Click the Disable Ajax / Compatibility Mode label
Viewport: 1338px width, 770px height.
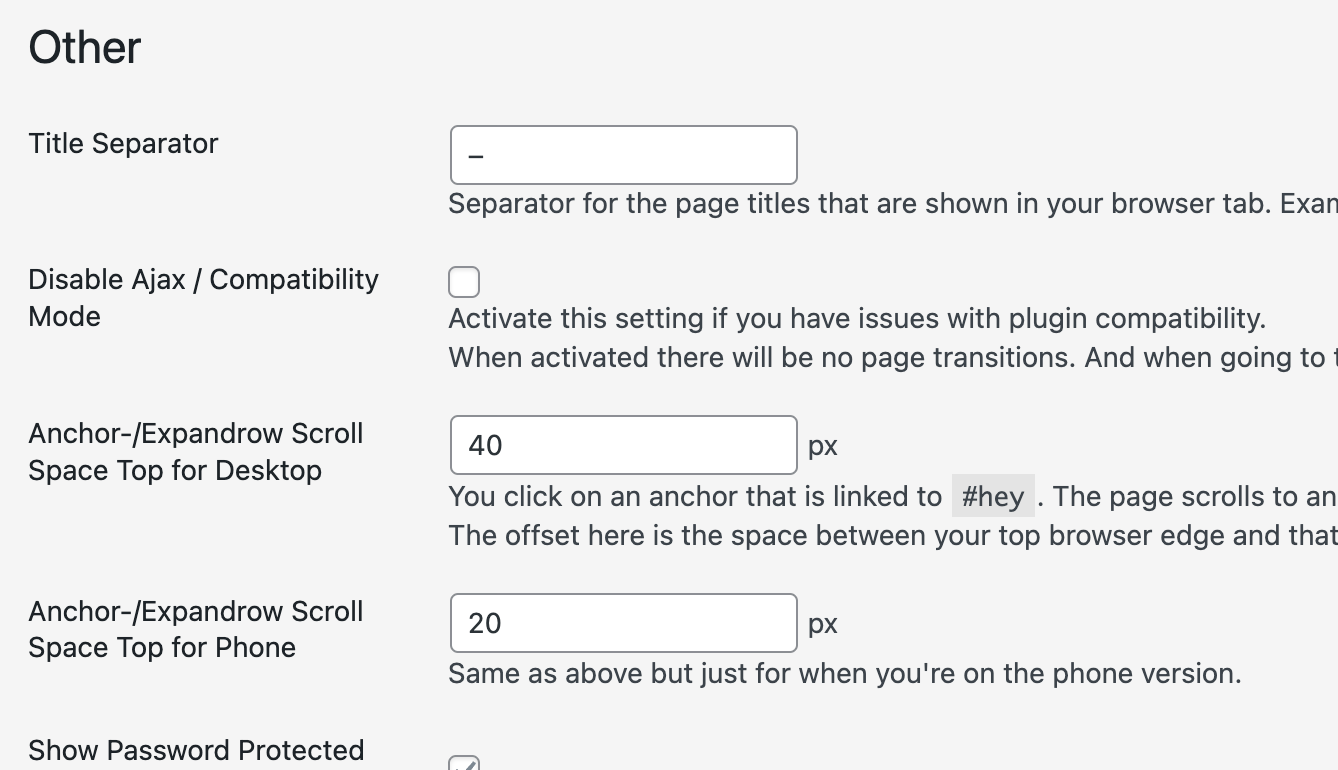click(x=203, y=297)
